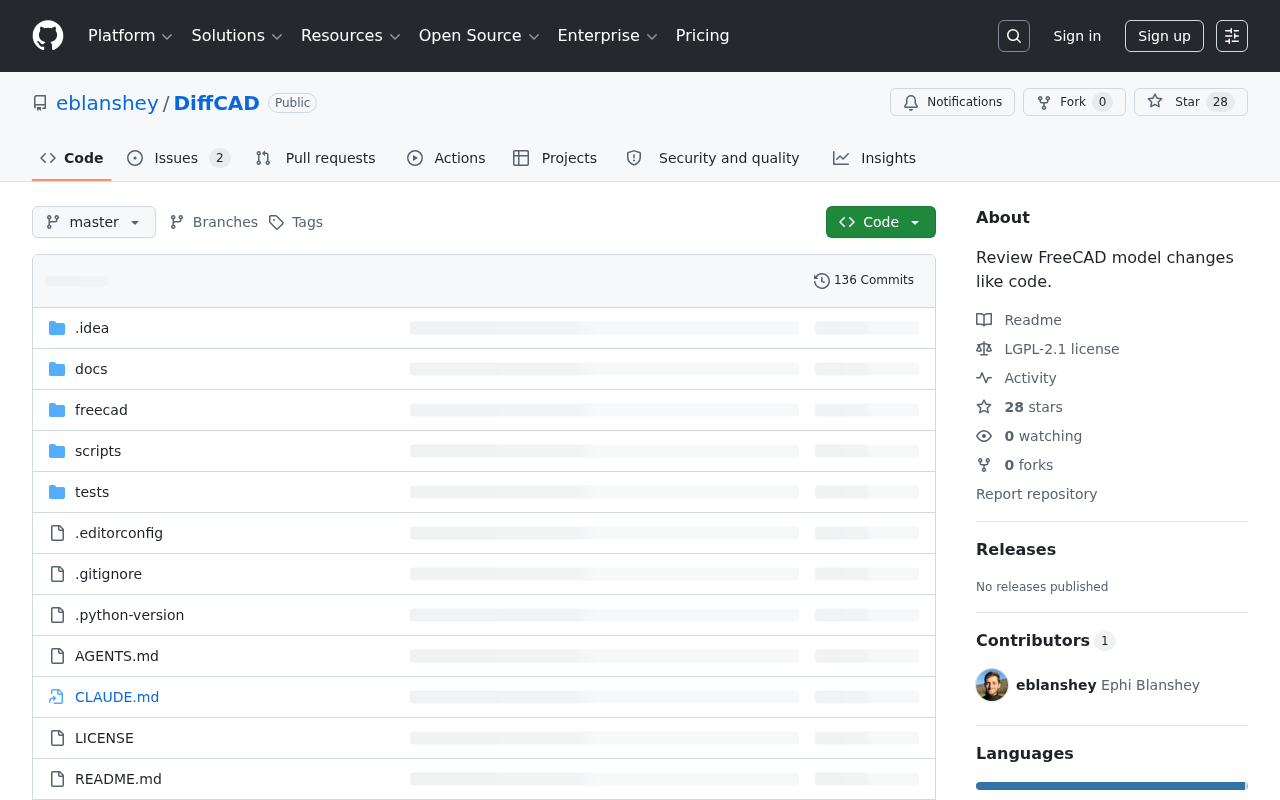Open the 136 Commits history
The height and width of the screenshot is (800, 1280).
point(864,281)
